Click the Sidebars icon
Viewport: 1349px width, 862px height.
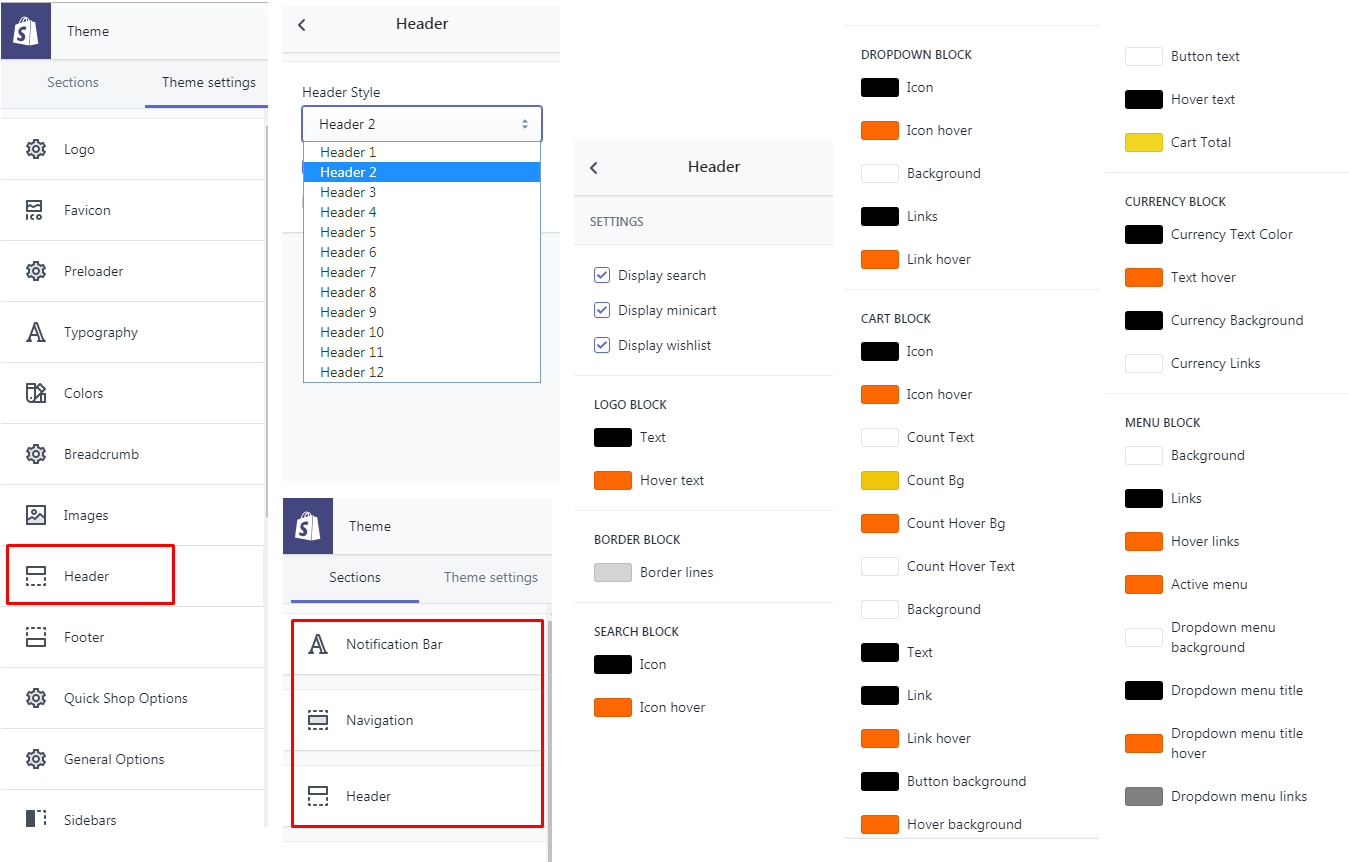[36, 820]
